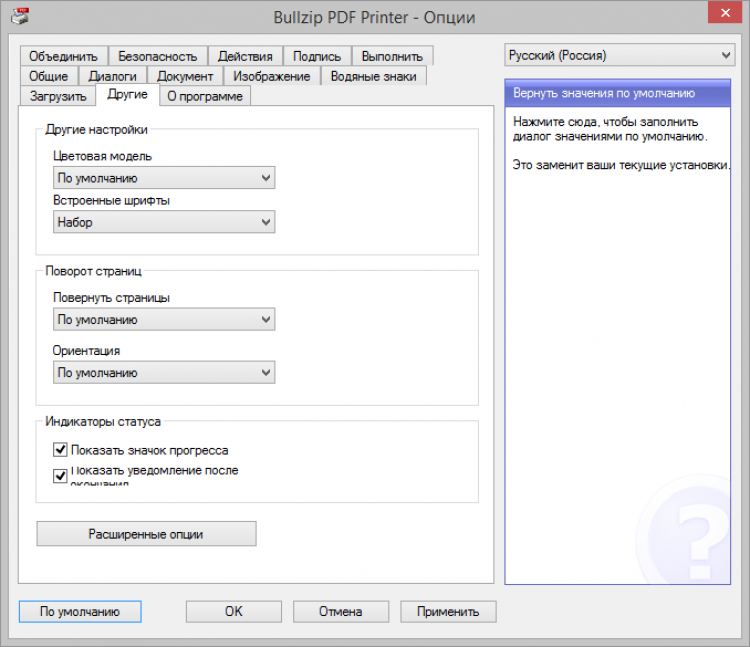Switch to the "Объединить" tab
The image size is (750, 647).
coord(64,56)
